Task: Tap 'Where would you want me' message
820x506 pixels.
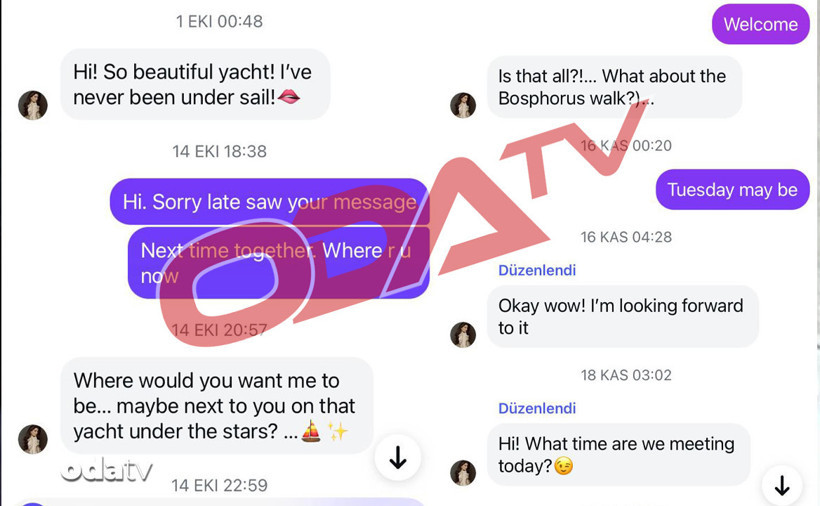Action: coord(217,406)
